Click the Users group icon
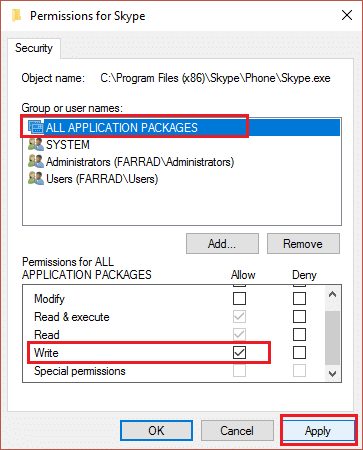This screenshot has height=450, width=363. pos(36,179)
